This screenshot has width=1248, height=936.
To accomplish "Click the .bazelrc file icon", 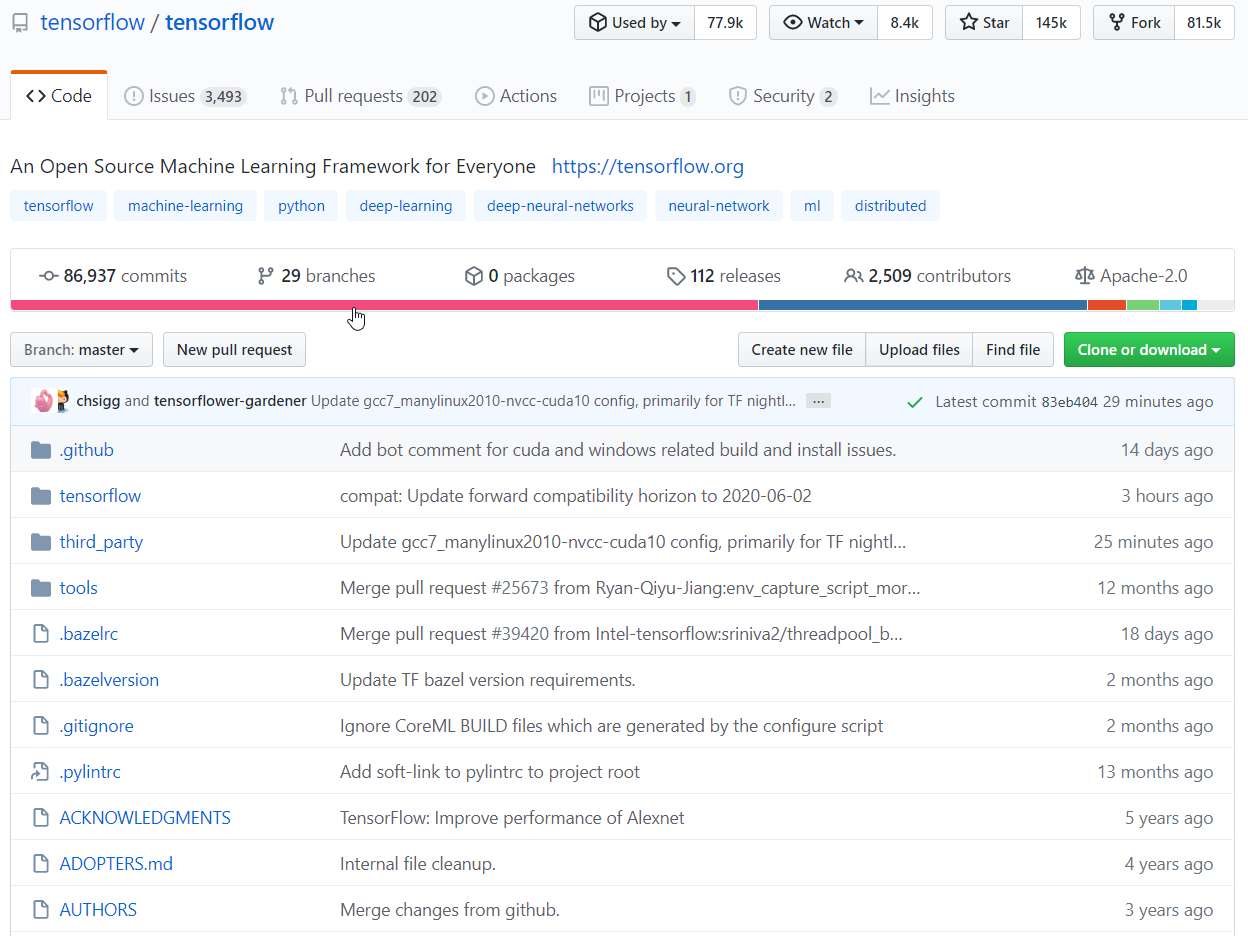I will (x=41, y=634).
